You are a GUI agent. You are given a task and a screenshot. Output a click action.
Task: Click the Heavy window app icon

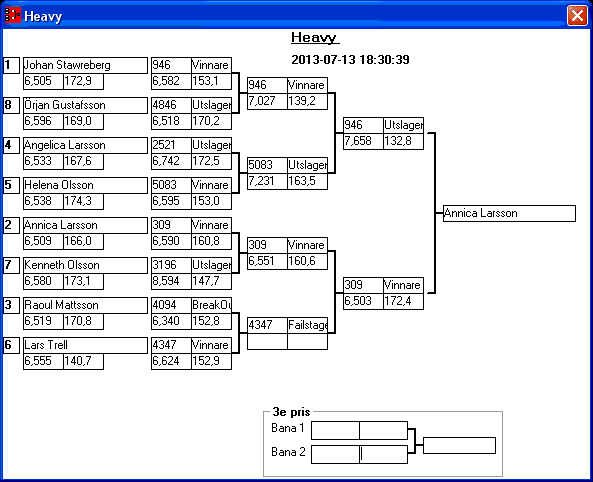pos(12,16)
